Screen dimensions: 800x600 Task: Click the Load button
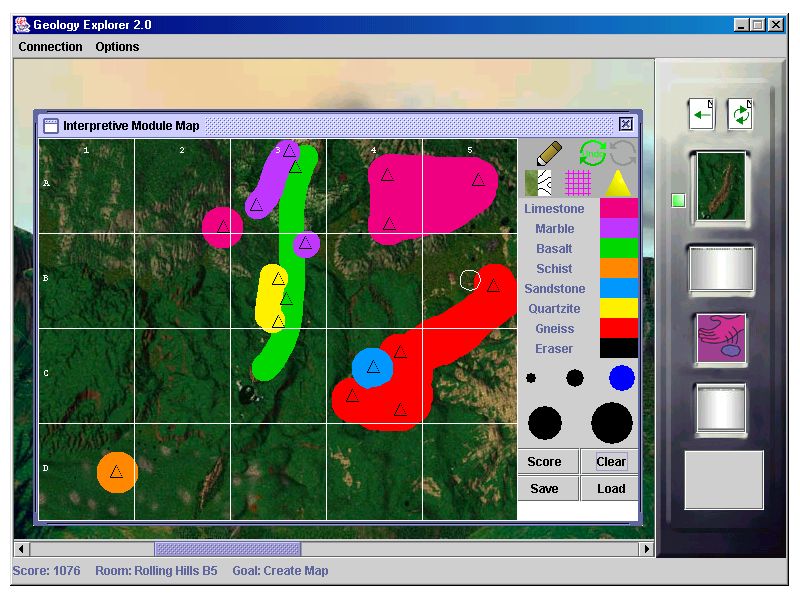tap(610, 489)
